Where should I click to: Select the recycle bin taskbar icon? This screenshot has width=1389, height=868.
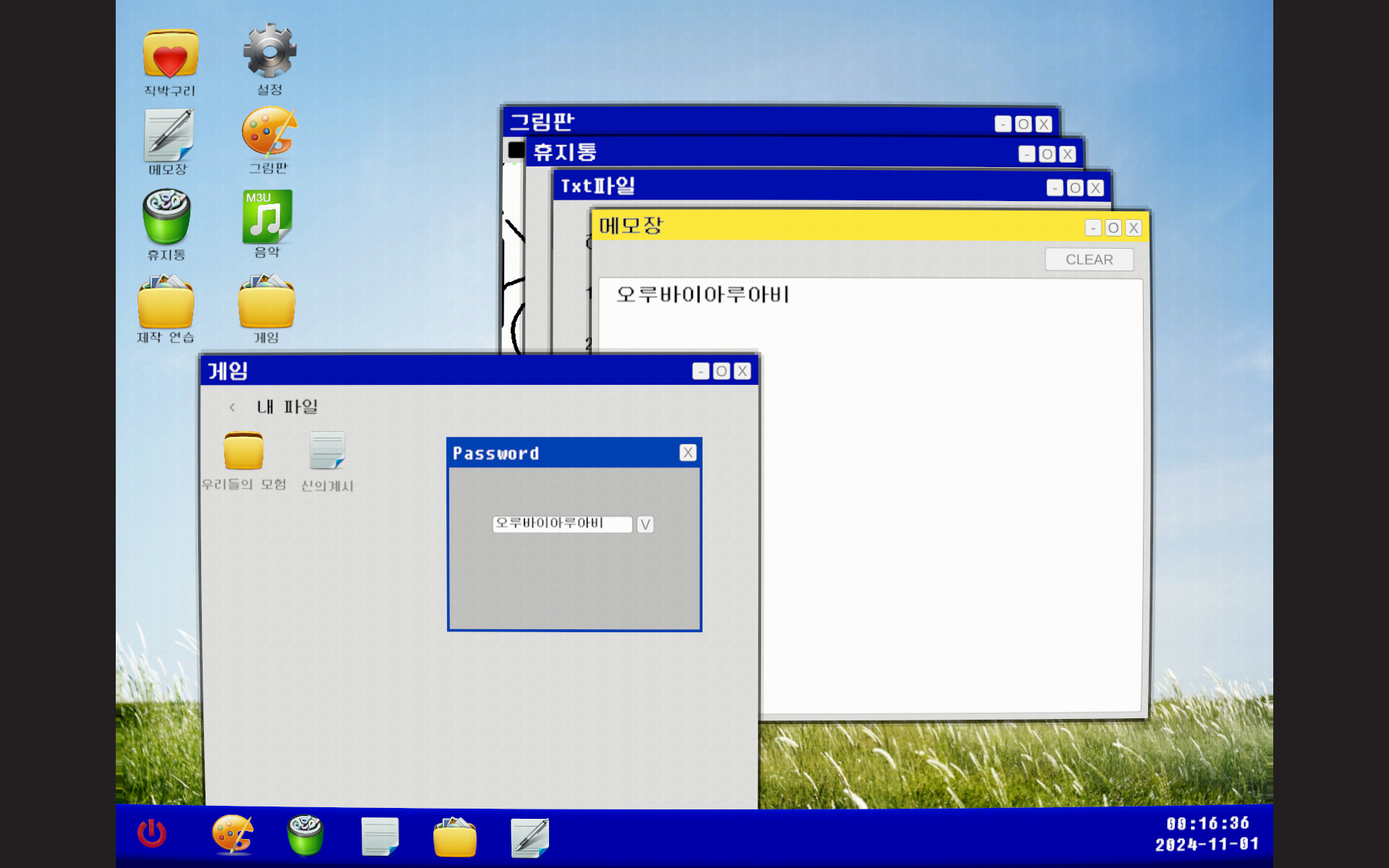(305, 835)
